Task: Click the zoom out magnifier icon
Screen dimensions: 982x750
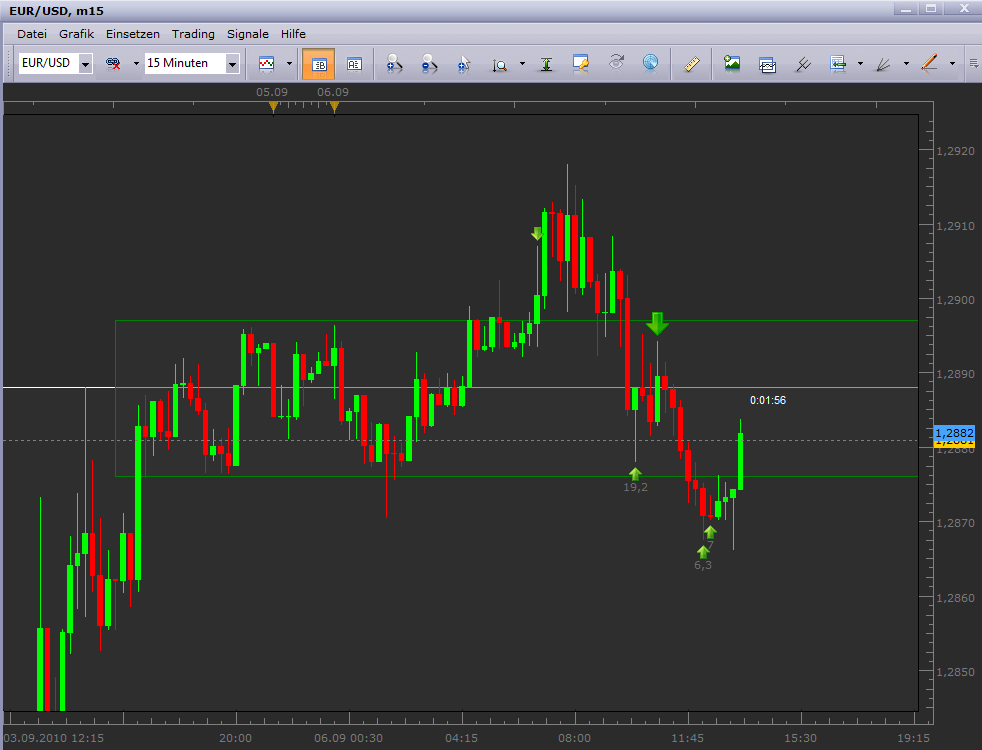Action: 429,64
